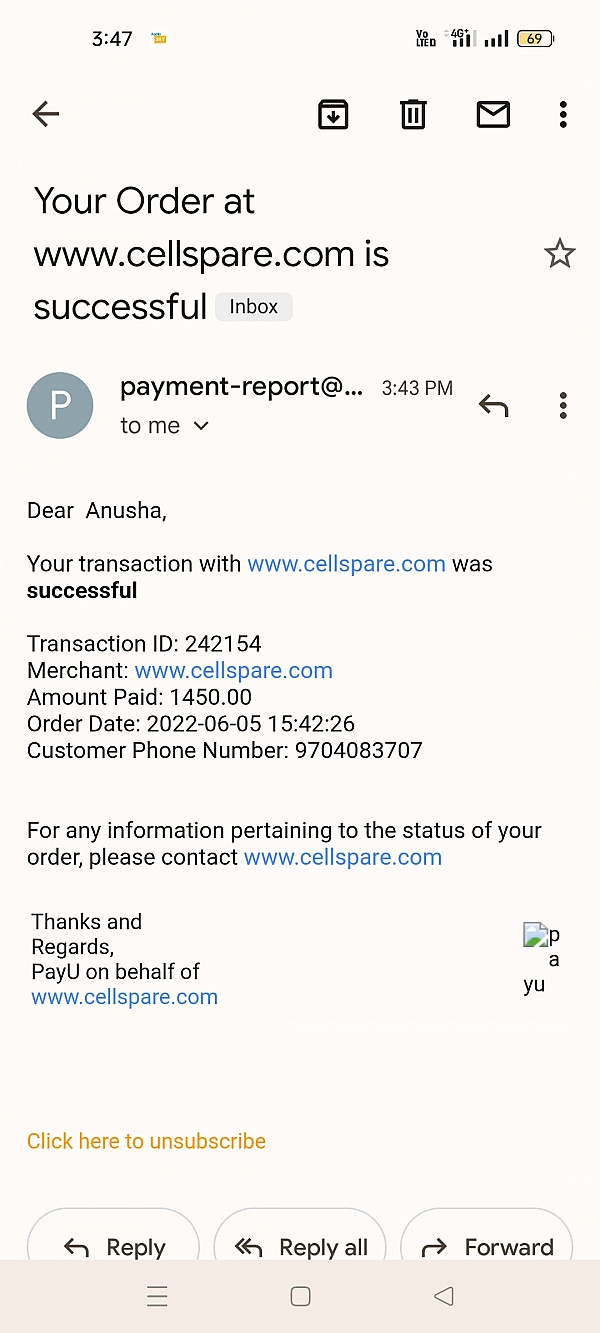Tap the reply arrow beside sender
The image size is (600, 1333).
[493, 405]
